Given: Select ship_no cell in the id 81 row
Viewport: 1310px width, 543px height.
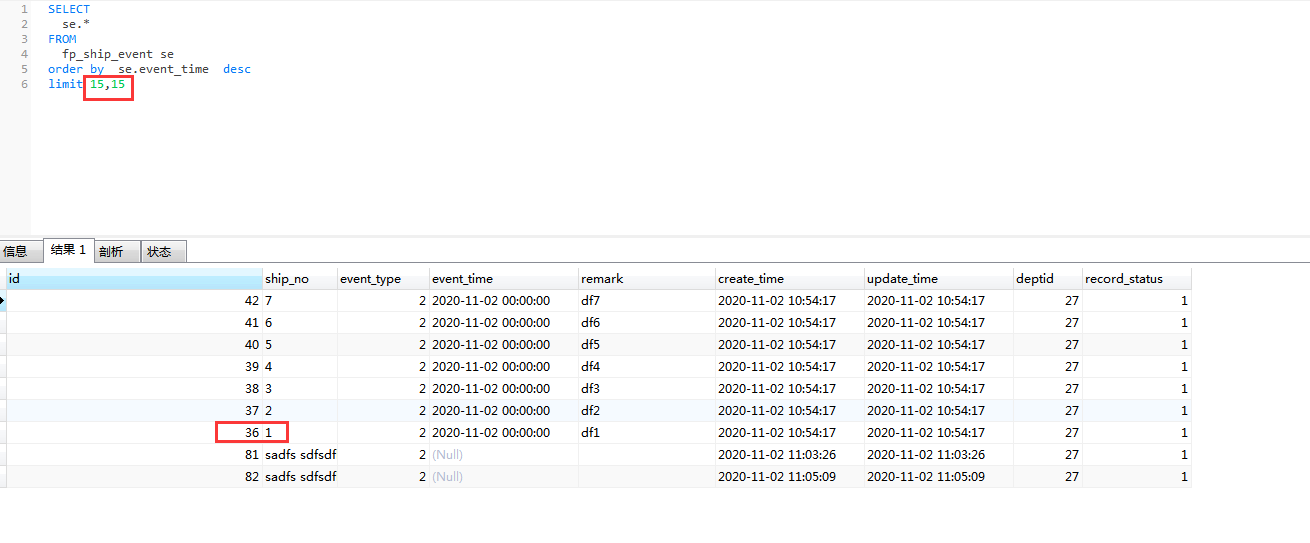Looking at the screenshot, I should (300, 455).
